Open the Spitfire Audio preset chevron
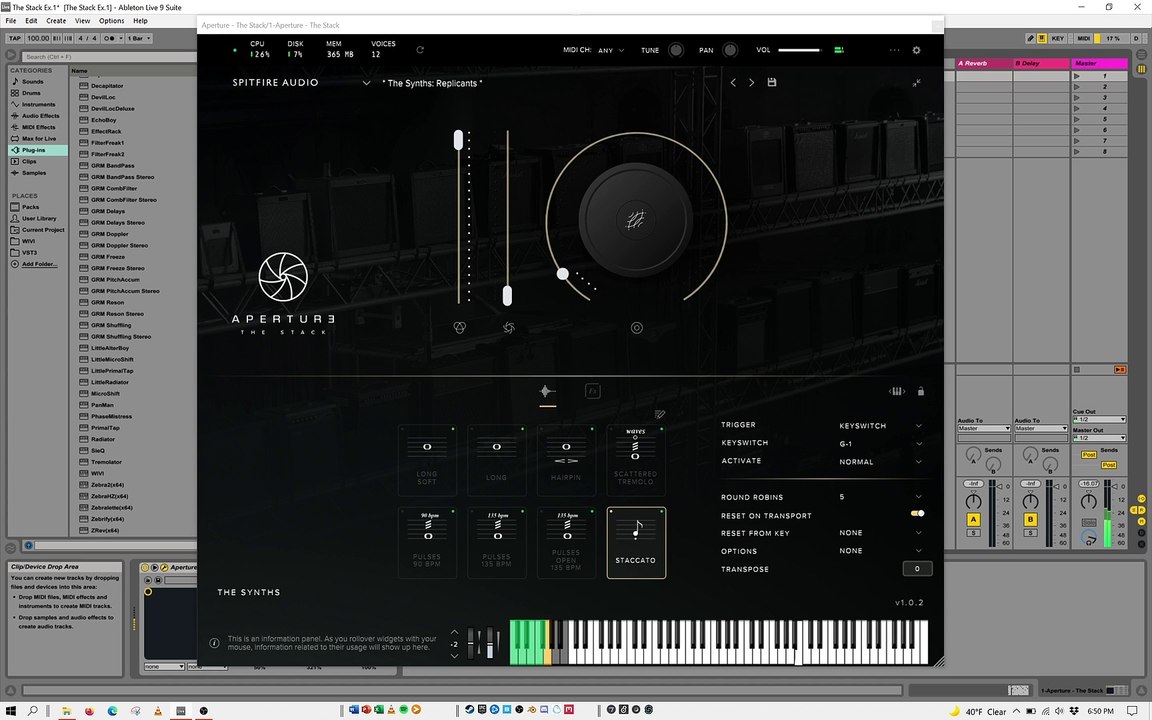This screenshot has width=1152, height=720. [x=366, y=83]
